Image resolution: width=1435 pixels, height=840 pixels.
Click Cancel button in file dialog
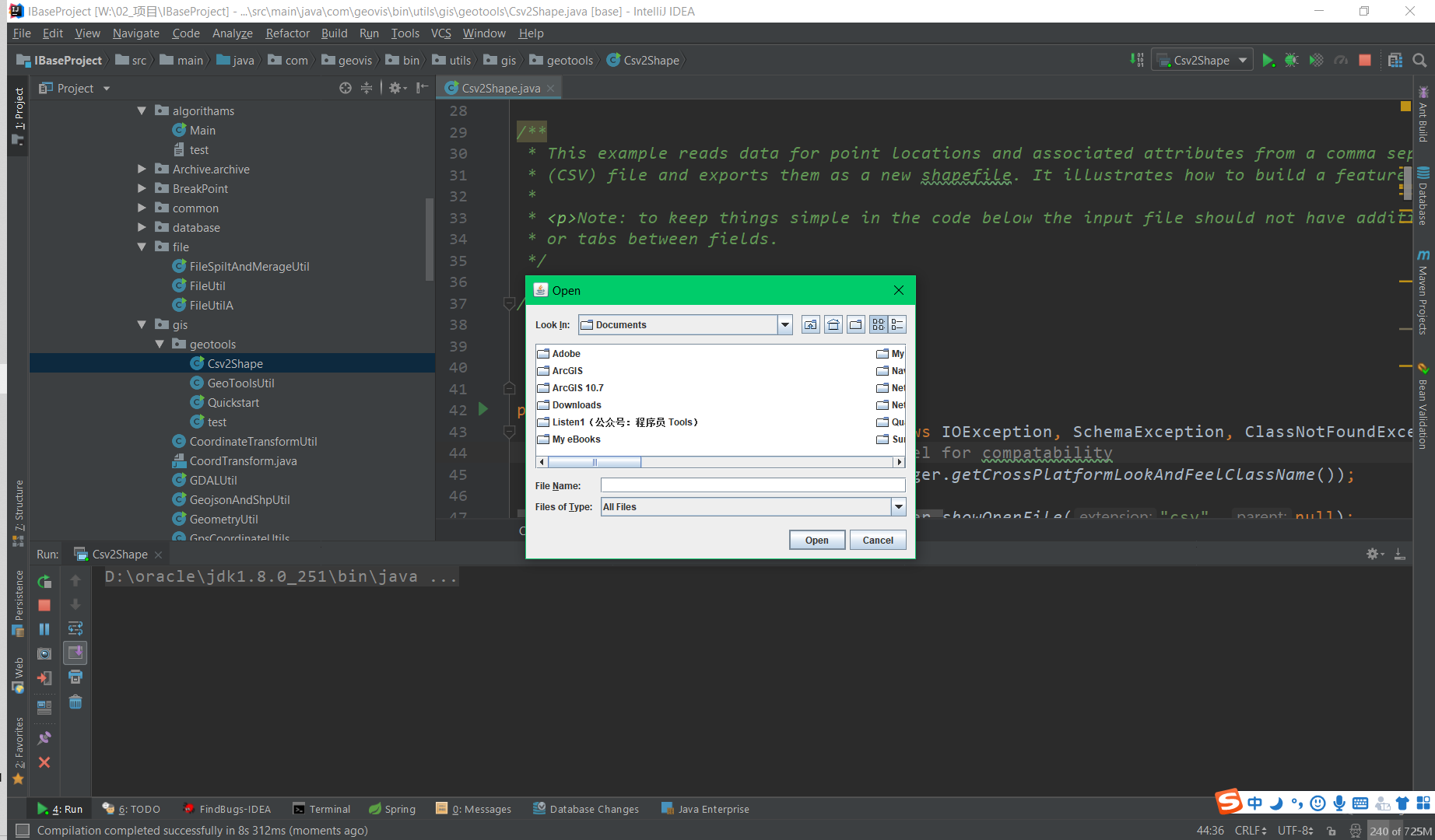pos(878,541)
